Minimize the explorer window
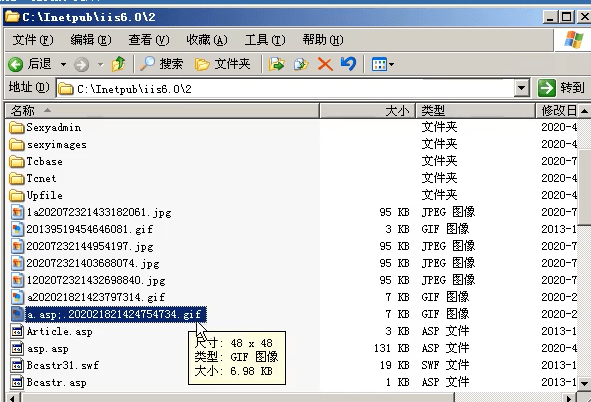Viewport: 591px width, 402px height. tap(551, 17)
